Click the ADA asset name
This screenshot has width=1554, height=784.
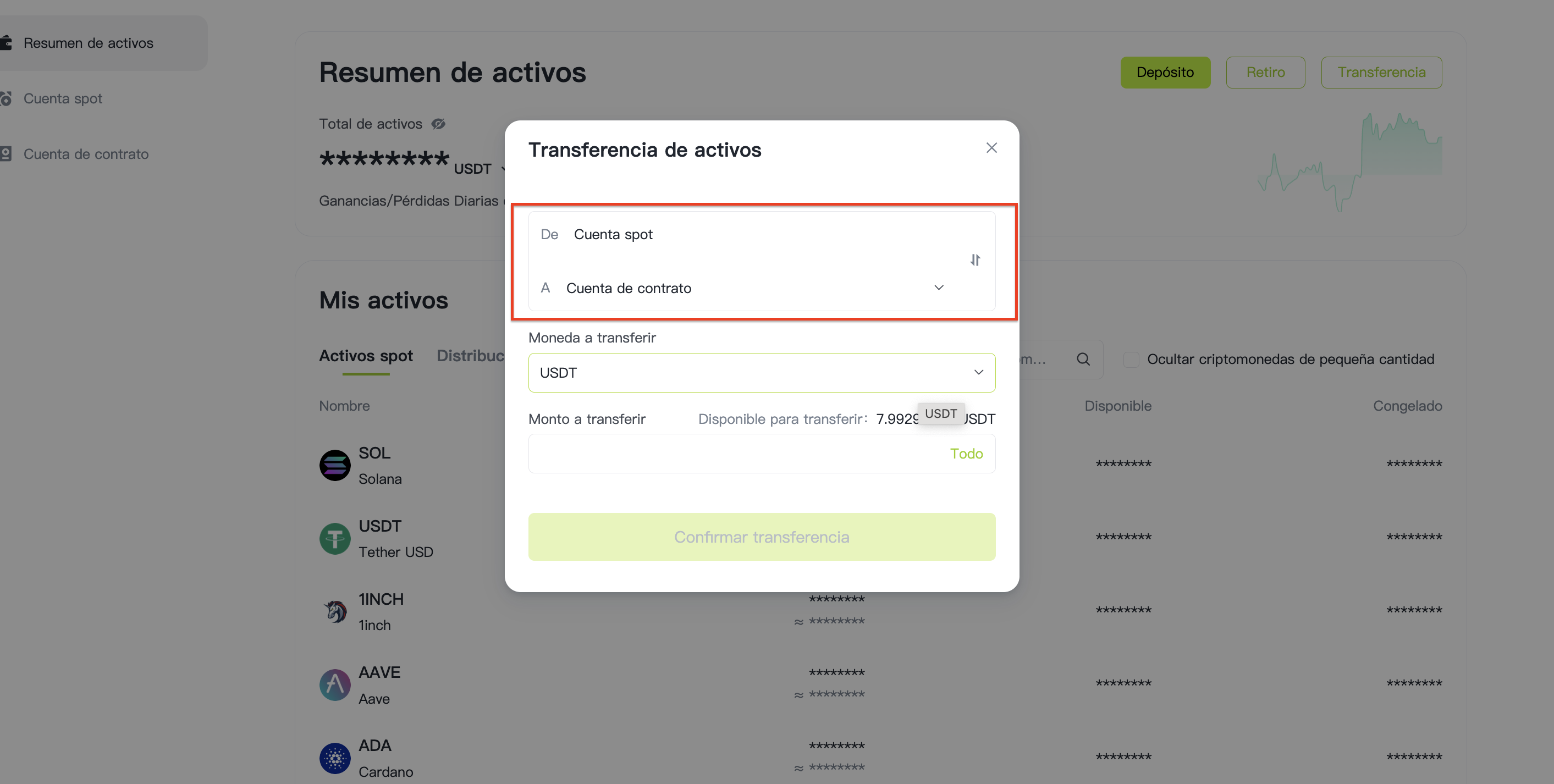(374, 746)
